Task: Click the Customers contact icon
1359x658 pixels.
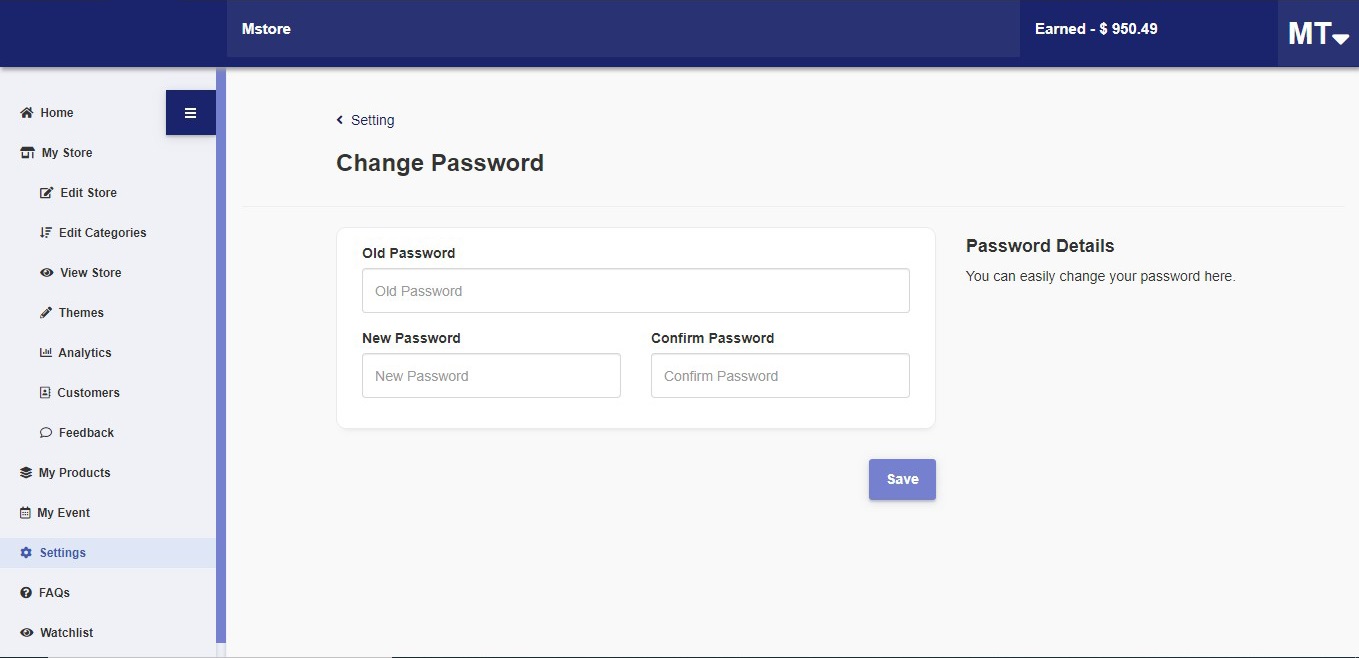Action: [45, 393]
